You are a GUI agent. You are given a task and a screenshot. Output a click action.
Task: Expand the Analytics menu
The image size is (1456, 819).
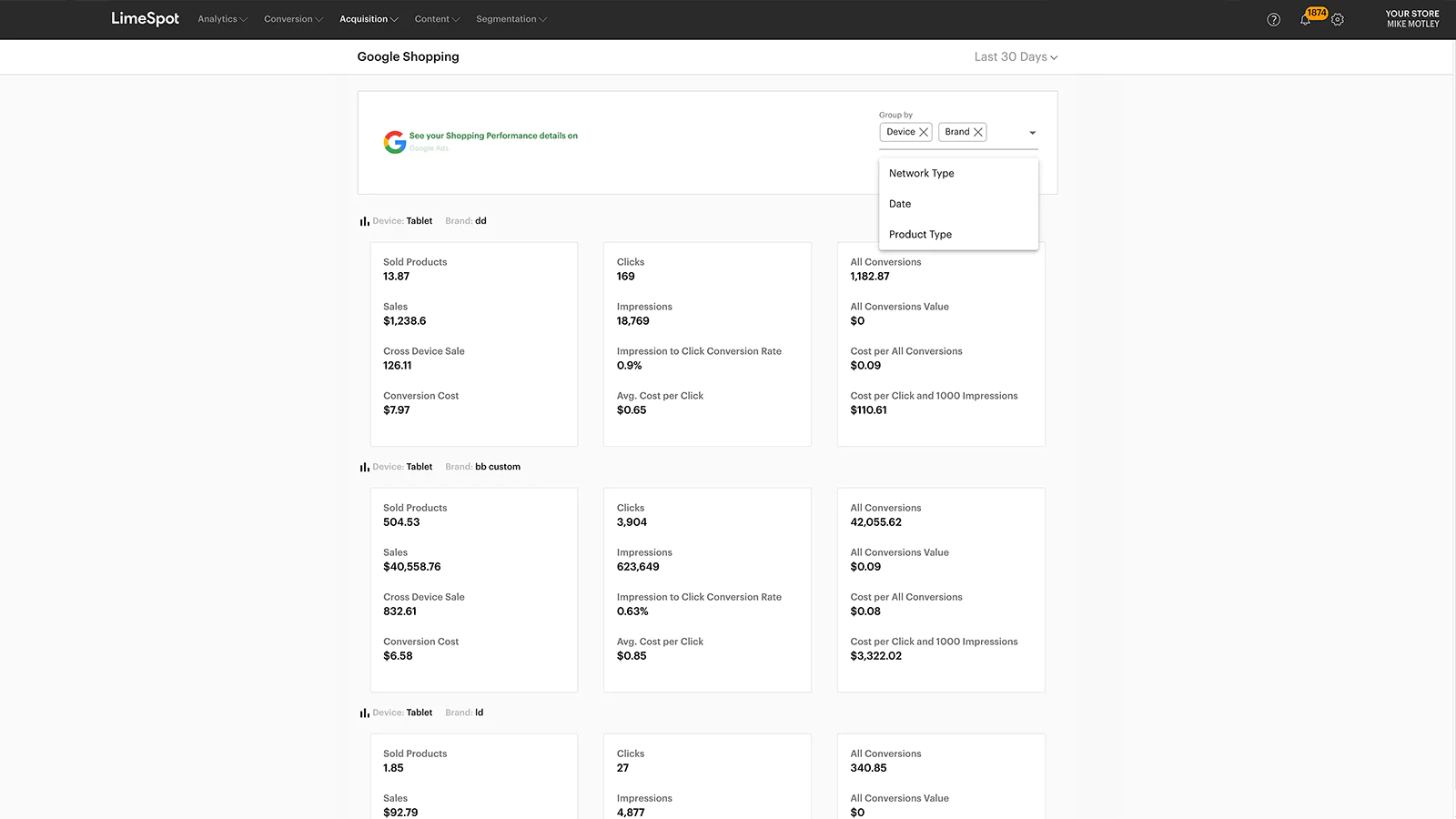click(x=222, y=19)
